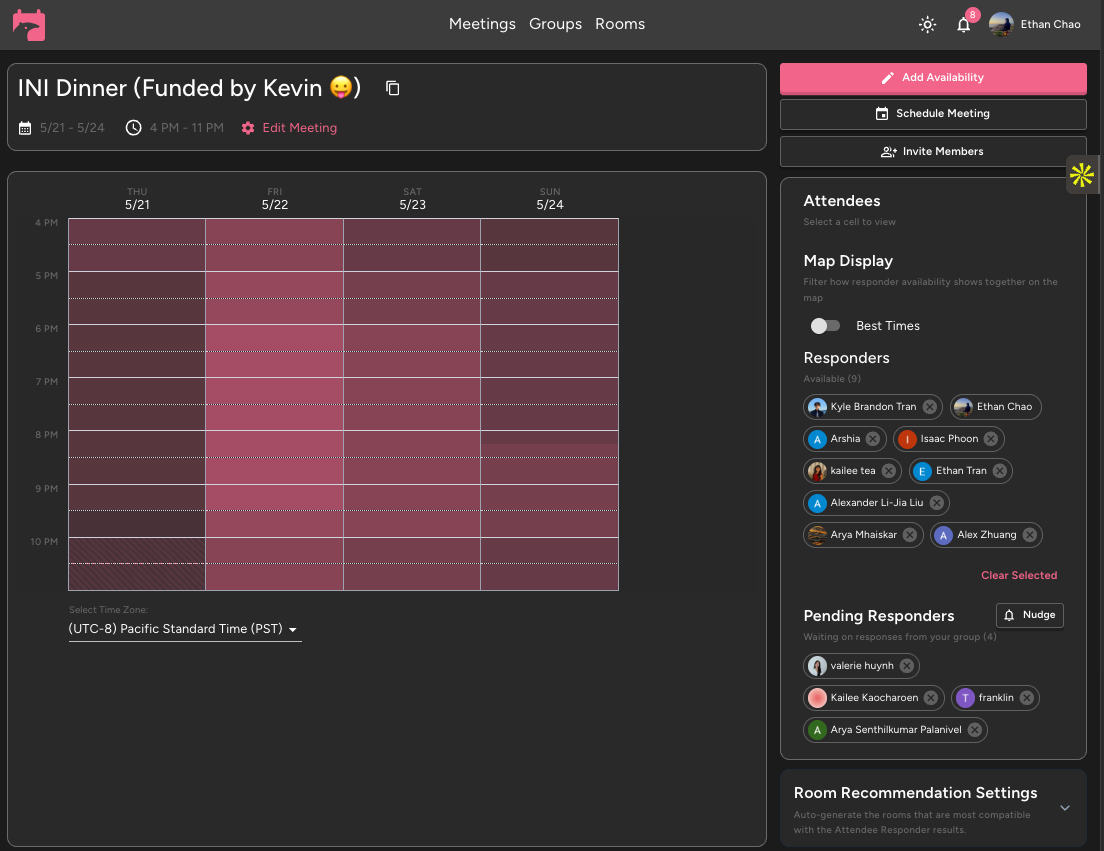The height and width of the screenshot is (851, 1104).
Task: Nudge pending responders button
Action: click(1029, 615)
